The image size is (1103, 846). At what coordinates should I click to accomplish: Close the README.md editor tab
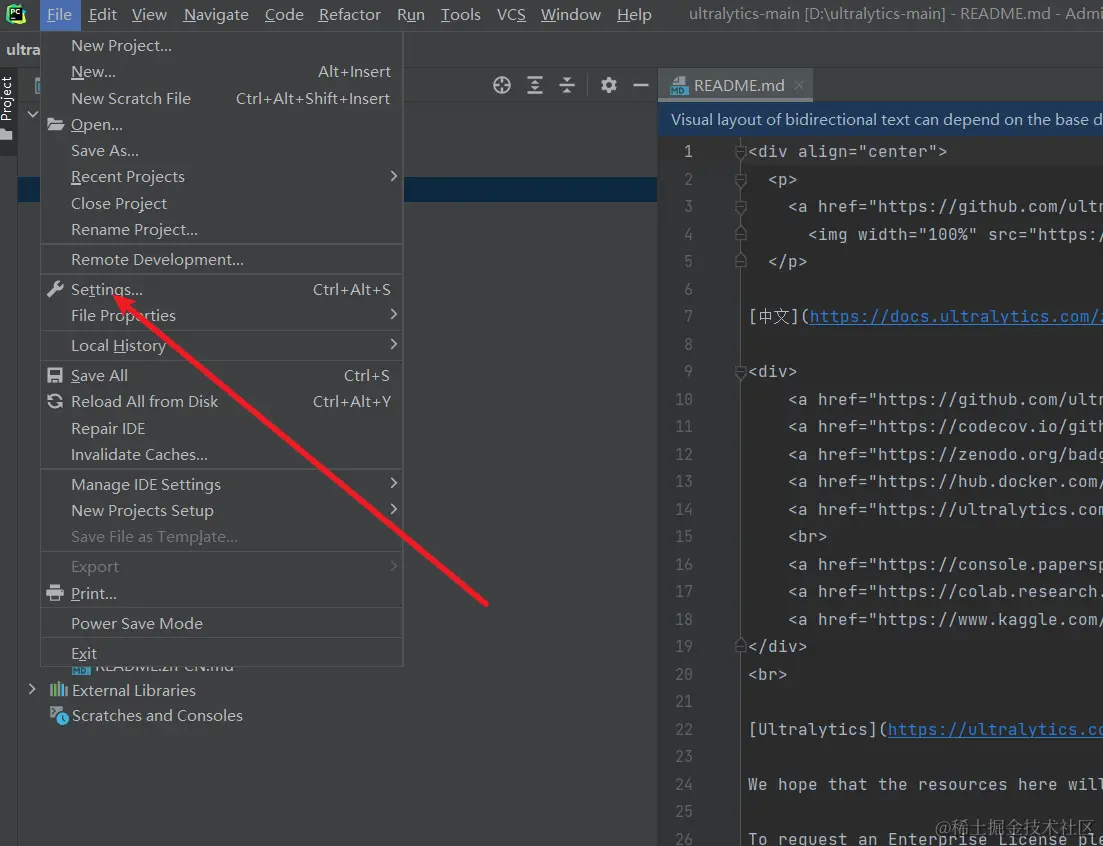[x=798, y=85]
